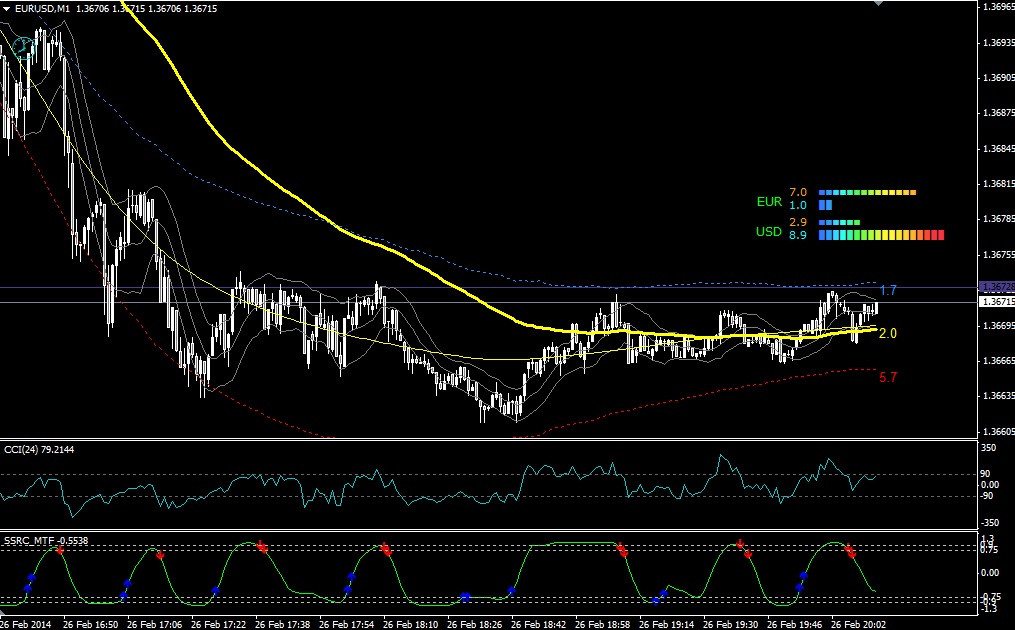Click the 26 Feb 16:50 time label
The image size is (1015, 630).
pyautogui.click(x=89, y=624)
